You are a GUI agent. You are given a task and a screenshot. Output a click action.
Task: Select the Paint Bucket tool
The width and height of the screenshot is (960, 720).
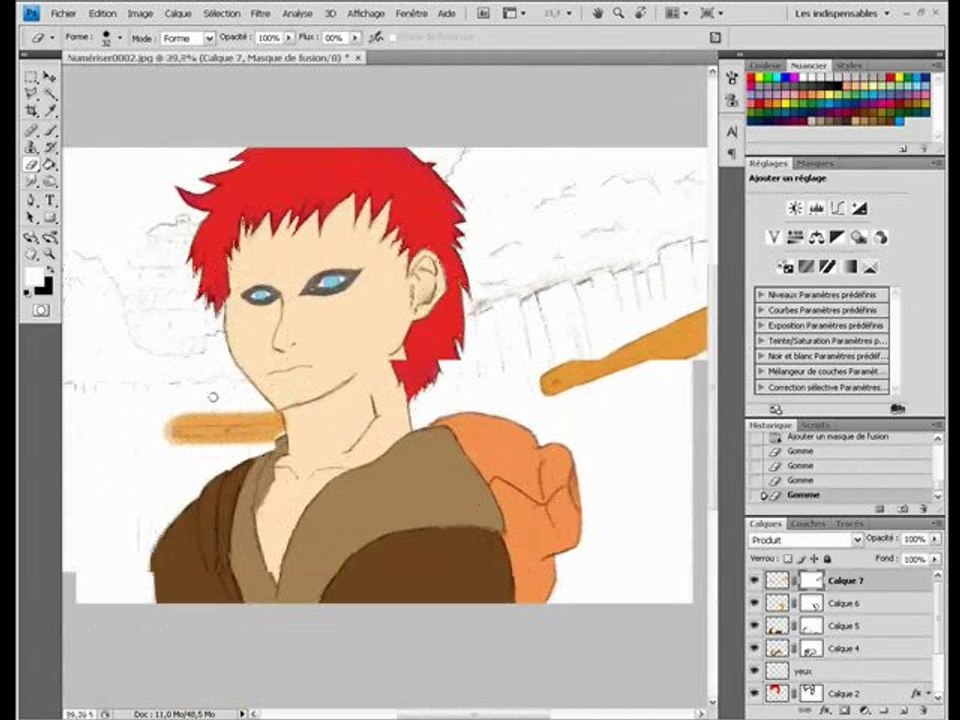pyautogui.click(x=50, y=164)
